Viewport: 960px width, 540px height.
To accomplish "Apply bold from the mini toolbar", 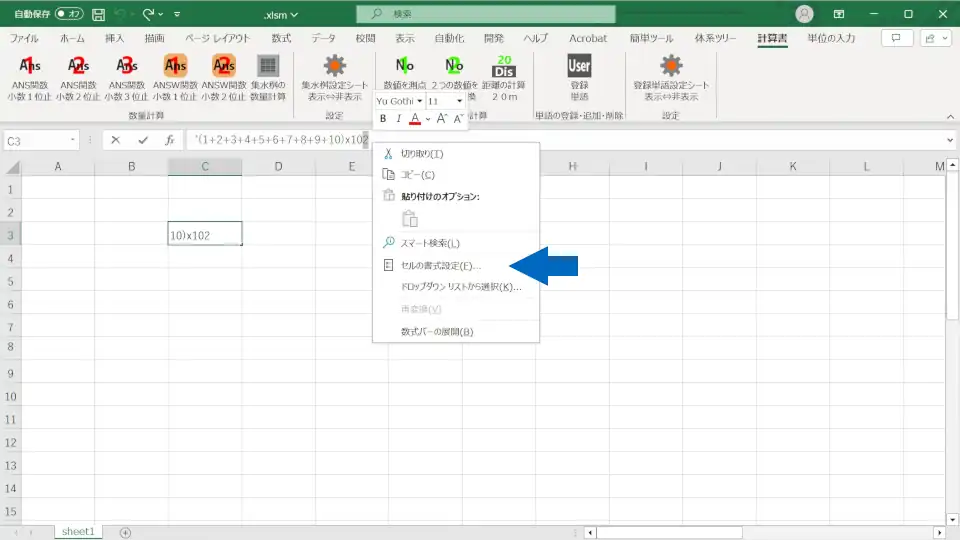I will [383, 119].
